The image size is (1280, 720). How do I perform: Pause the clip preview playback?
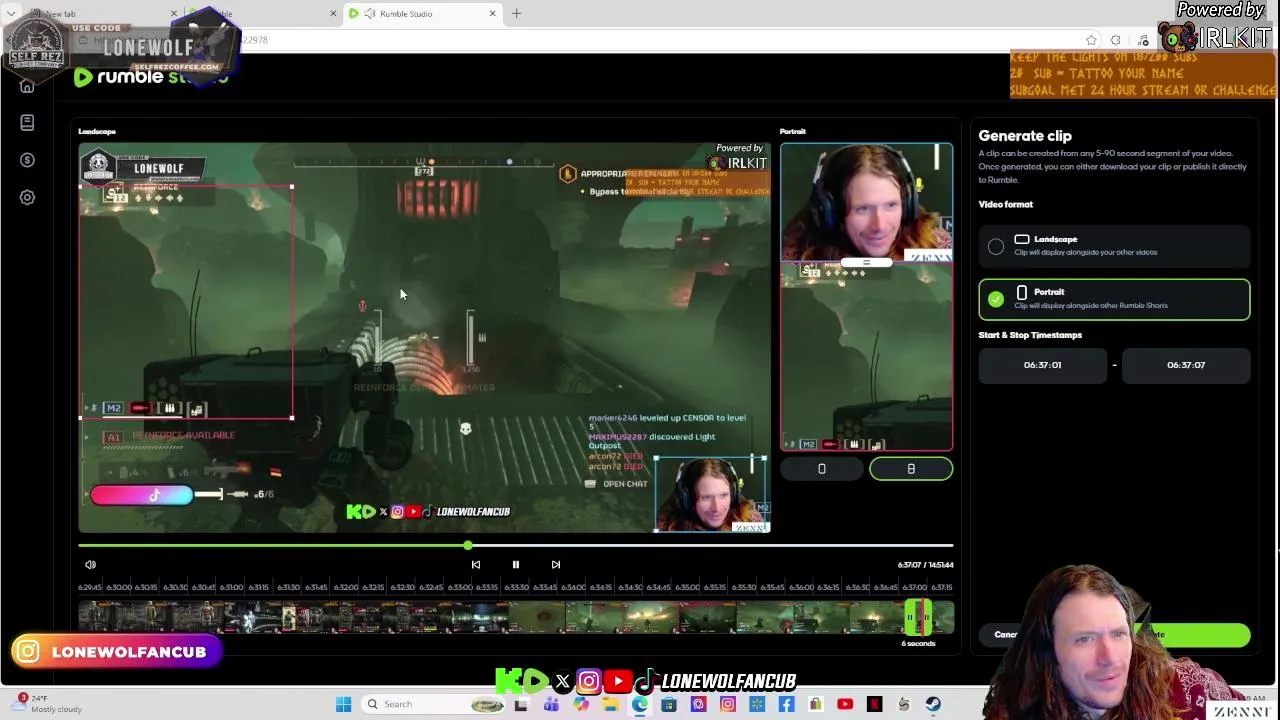point(516,565)
